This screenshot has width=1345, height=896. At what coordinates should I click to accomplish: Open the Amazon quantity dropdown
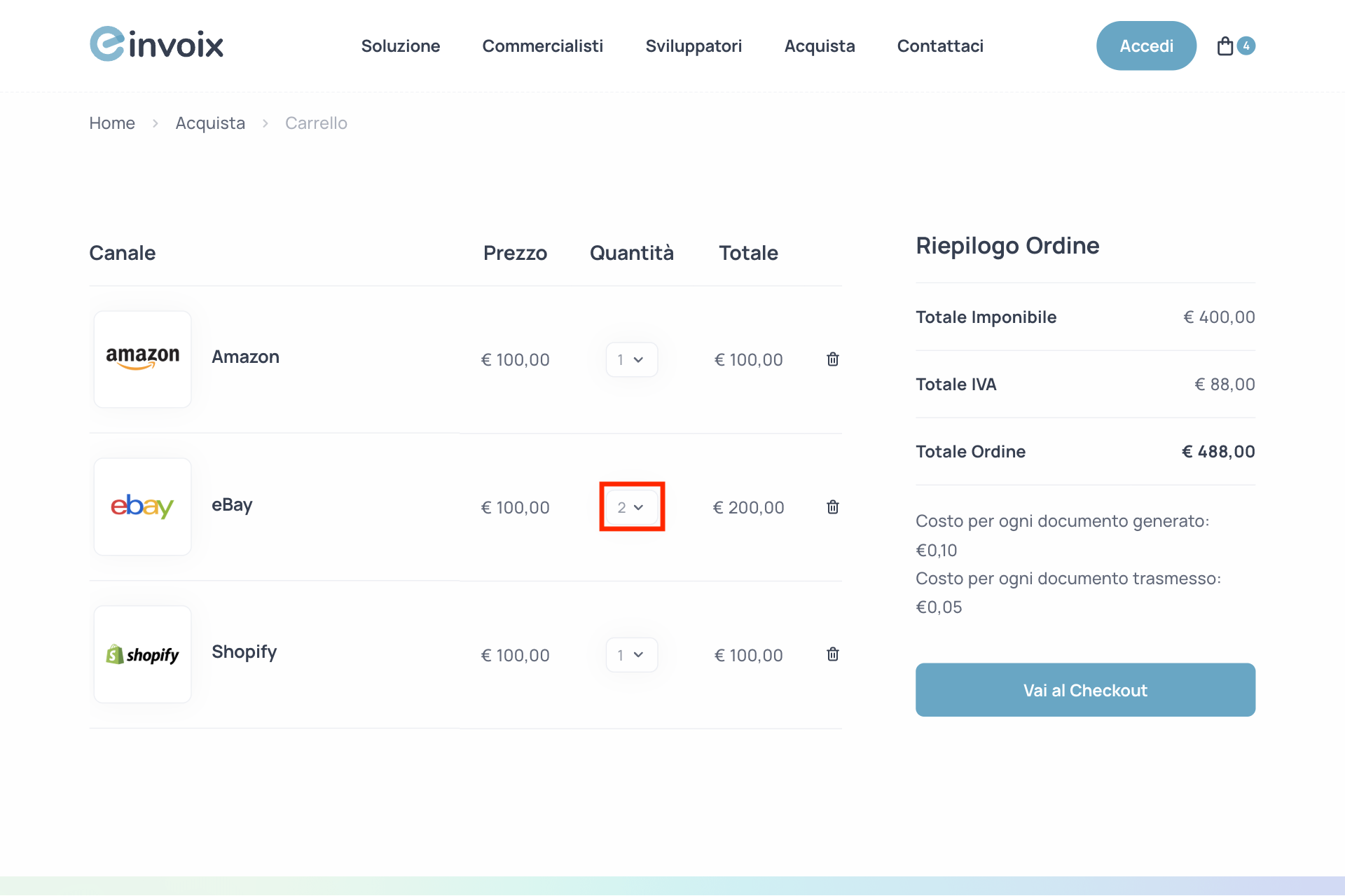click(x=631, y=359)
